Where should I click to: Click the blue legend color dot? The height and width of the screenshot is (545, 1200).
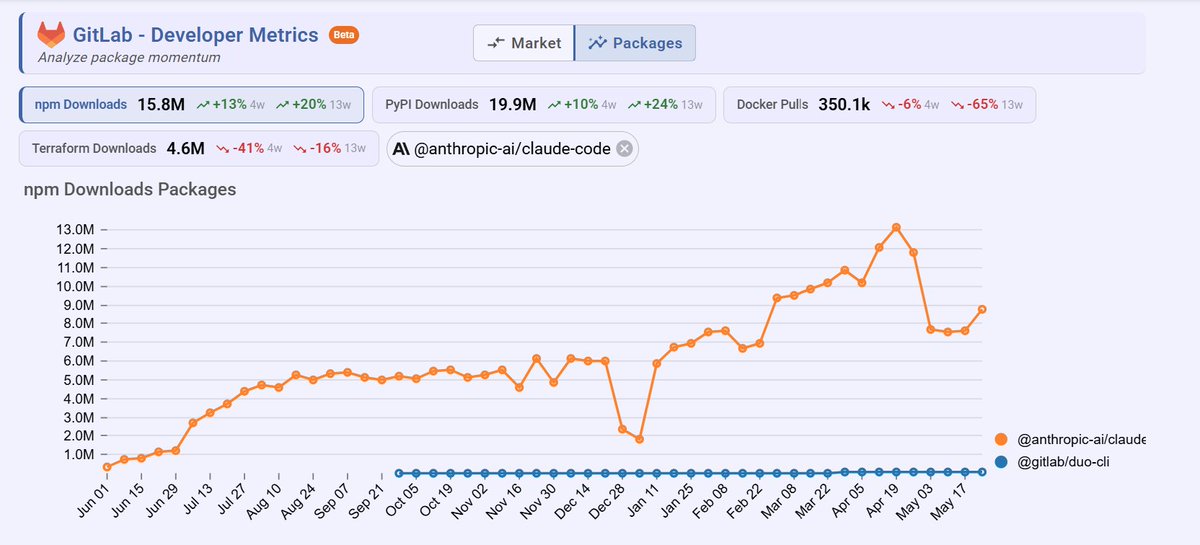point(1002,461)
